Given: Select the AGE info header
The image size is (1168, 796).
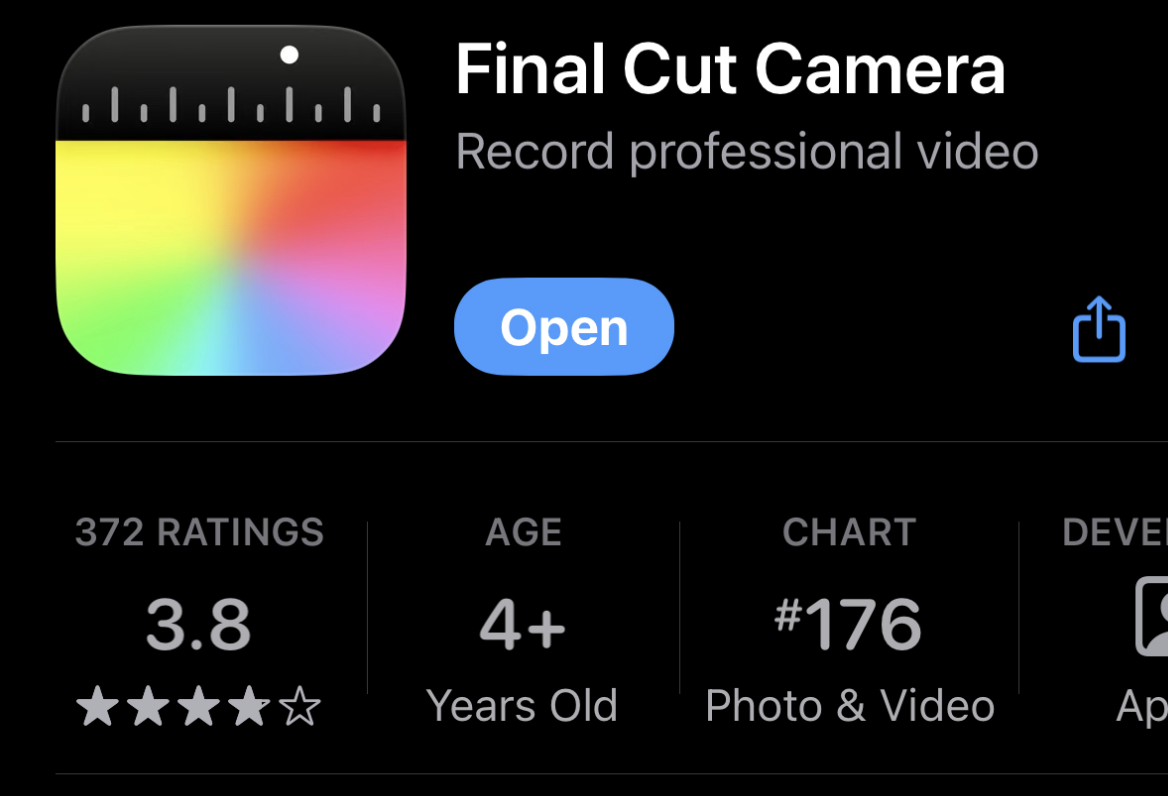Looking at the screenshot, I should [x=524, y=532].
